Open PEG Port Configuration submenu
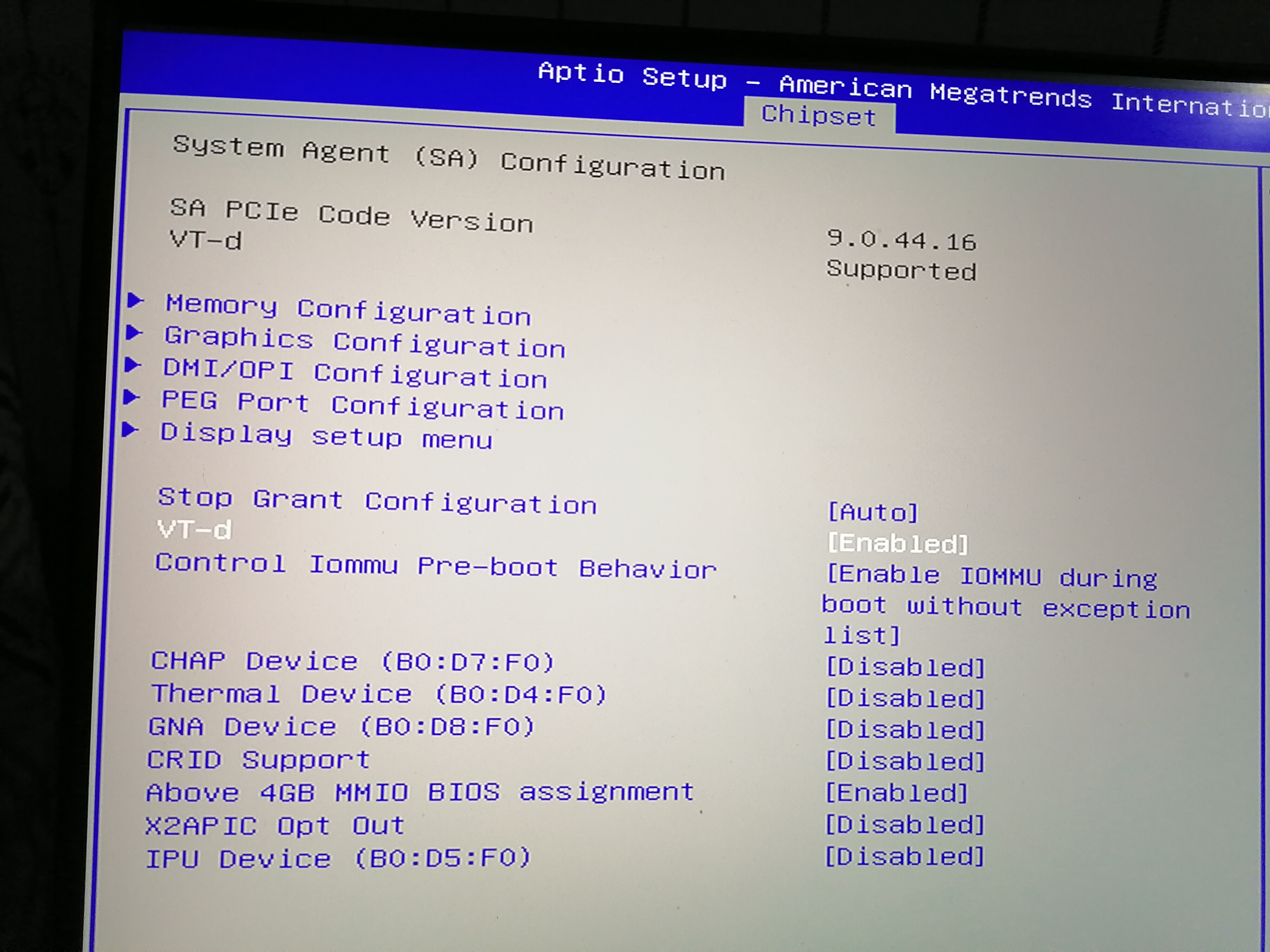This screenshot has width=1270, height=952. (363, 406)
